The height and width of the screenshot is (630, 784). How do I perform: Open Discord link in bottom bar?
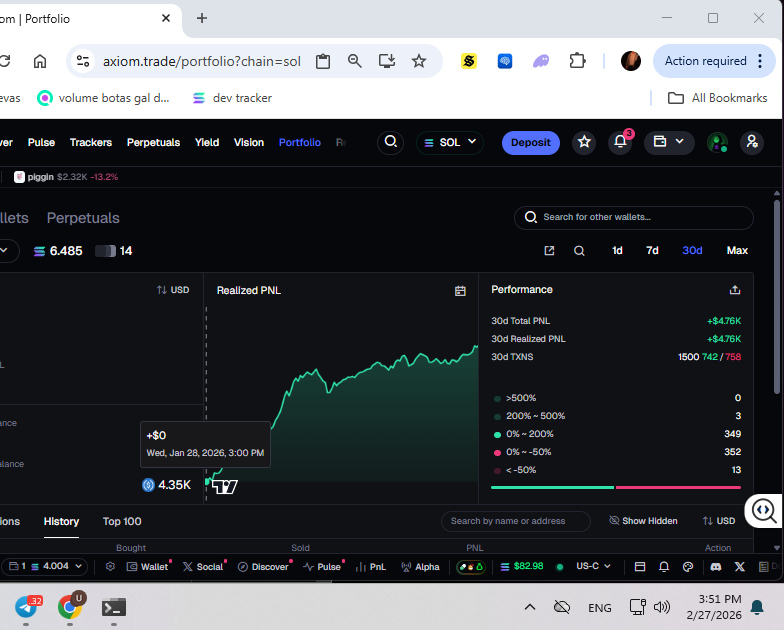[716, 566]
